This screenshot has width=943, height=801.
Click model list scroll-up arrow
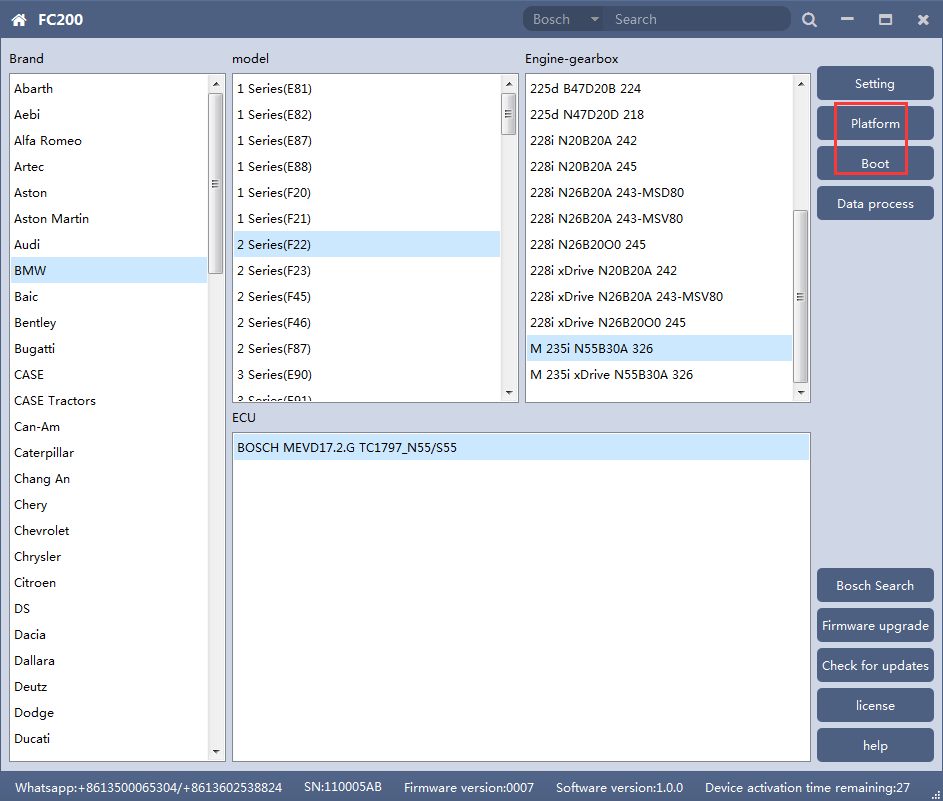pos(509,84)
